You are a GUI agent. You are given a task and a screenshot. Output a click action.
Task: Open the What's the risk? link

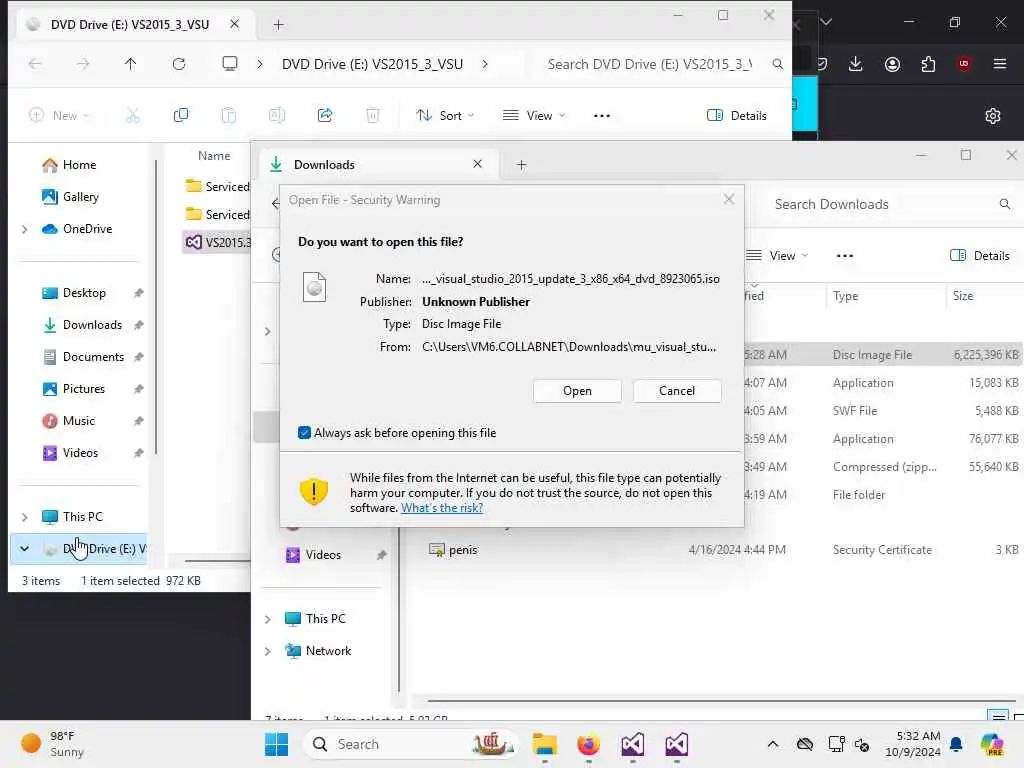pos(441,507)
